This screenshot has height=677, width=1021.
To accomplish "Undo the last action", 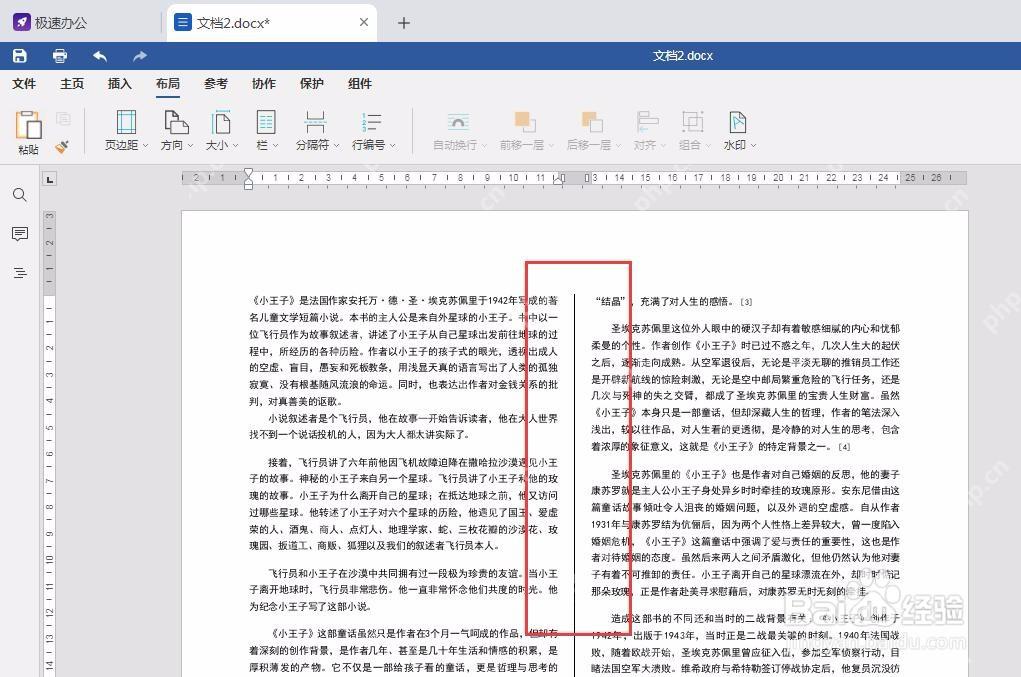I will click(100, 56).
